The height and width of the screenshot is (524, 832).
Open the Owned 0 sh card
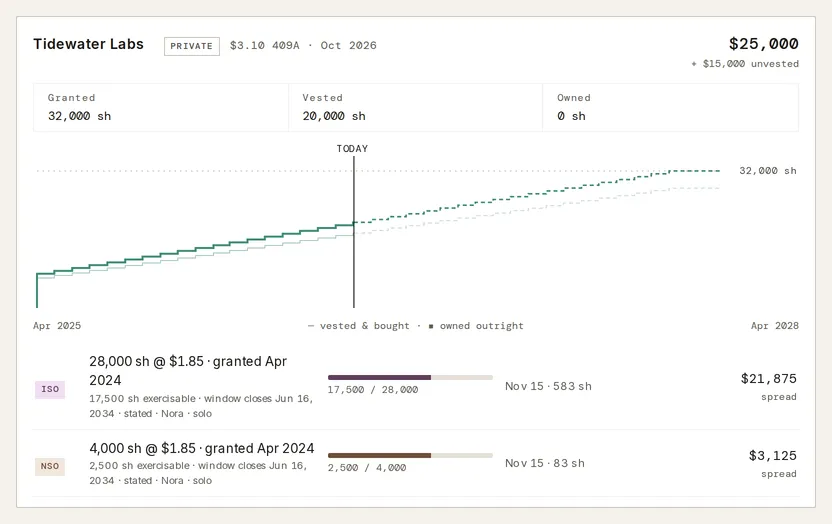671,107
